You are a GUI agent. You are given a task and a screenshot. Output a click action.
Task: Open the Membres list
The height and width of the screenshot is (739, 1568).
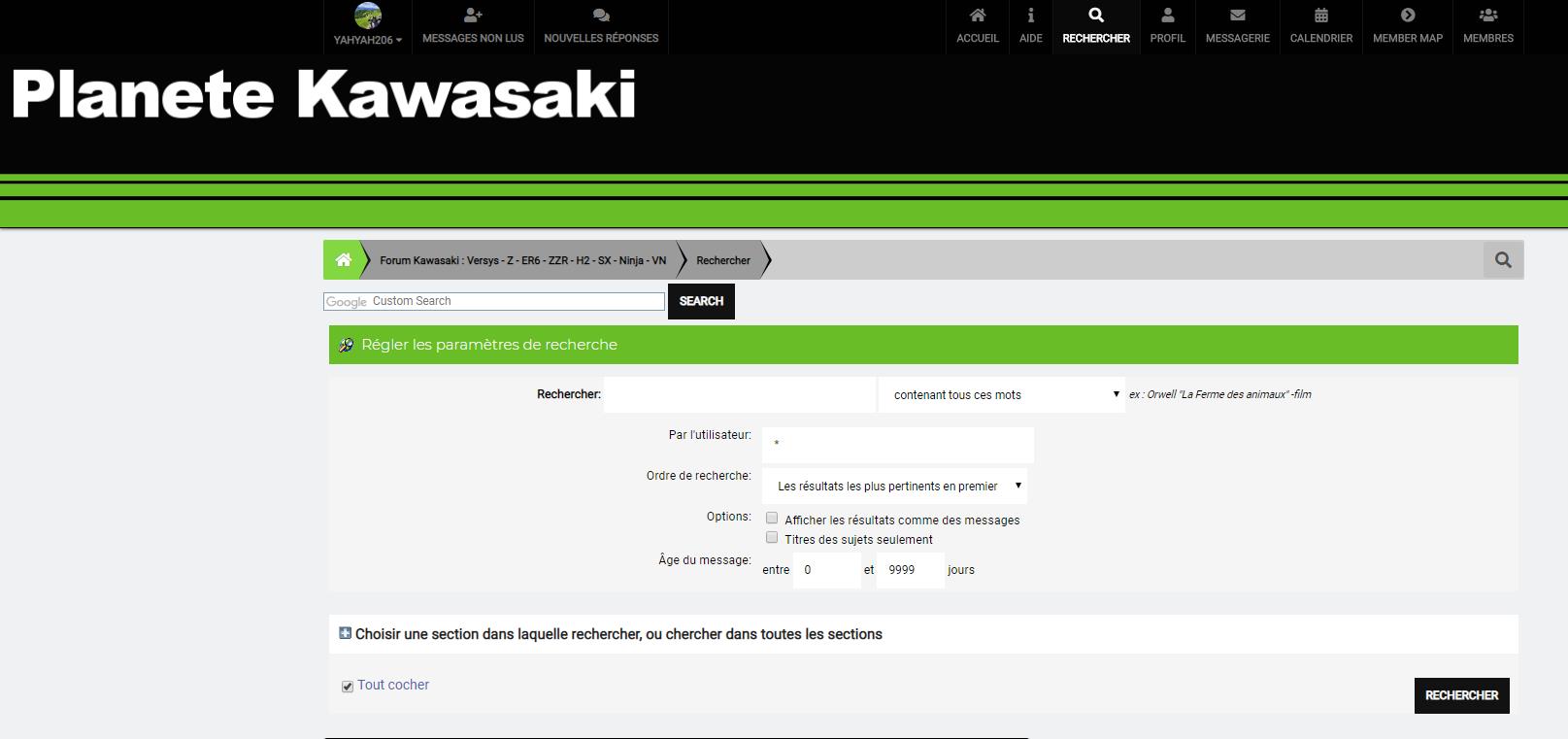(x=1488, y=27)
